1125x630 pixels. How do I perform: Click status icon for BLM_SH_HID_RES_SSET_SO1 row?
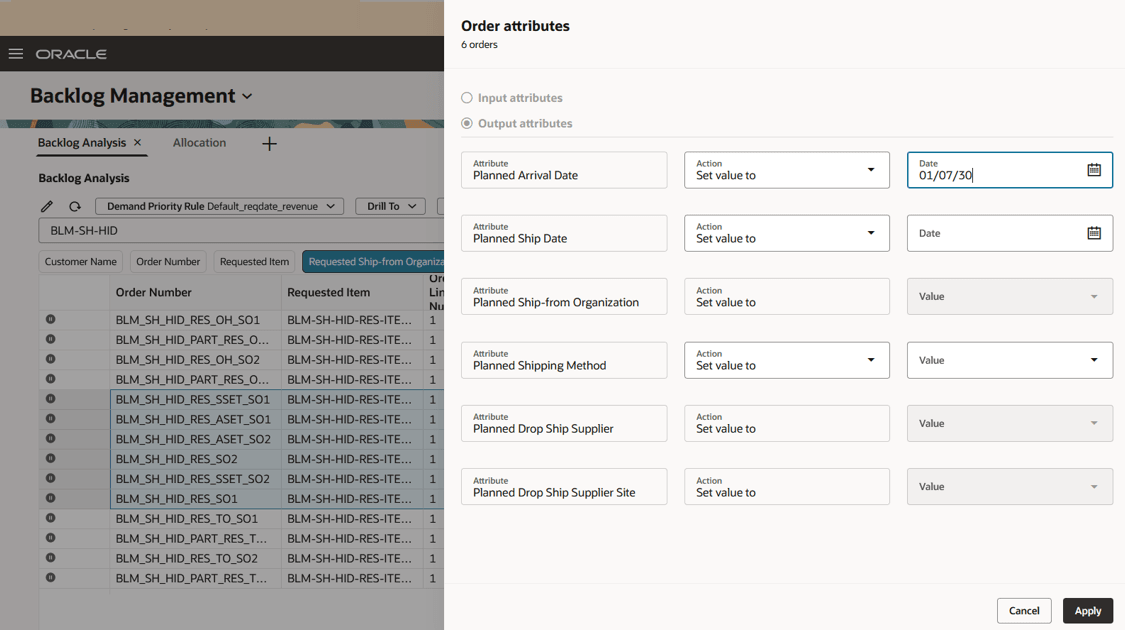pyautogui.click(x=50, y=399)
